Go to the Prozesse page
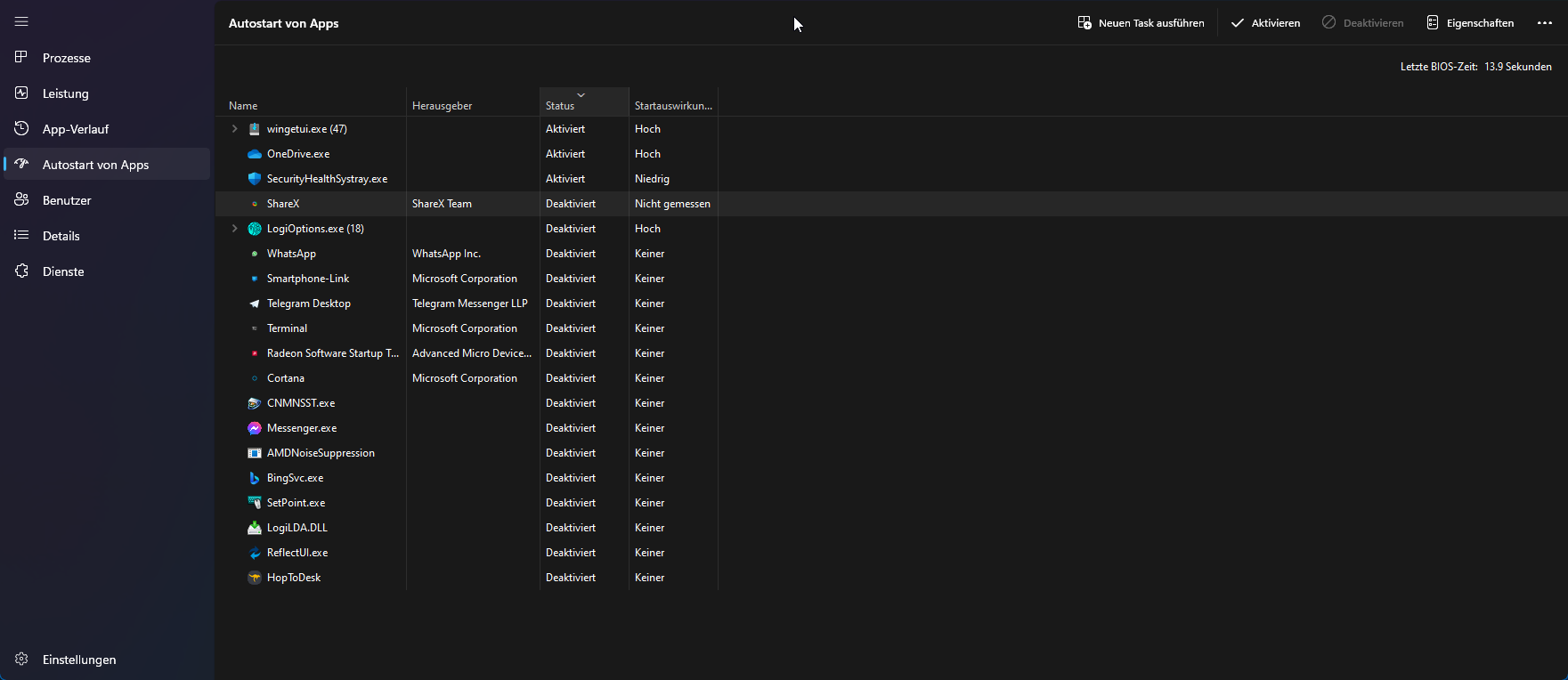 [107, 58]
